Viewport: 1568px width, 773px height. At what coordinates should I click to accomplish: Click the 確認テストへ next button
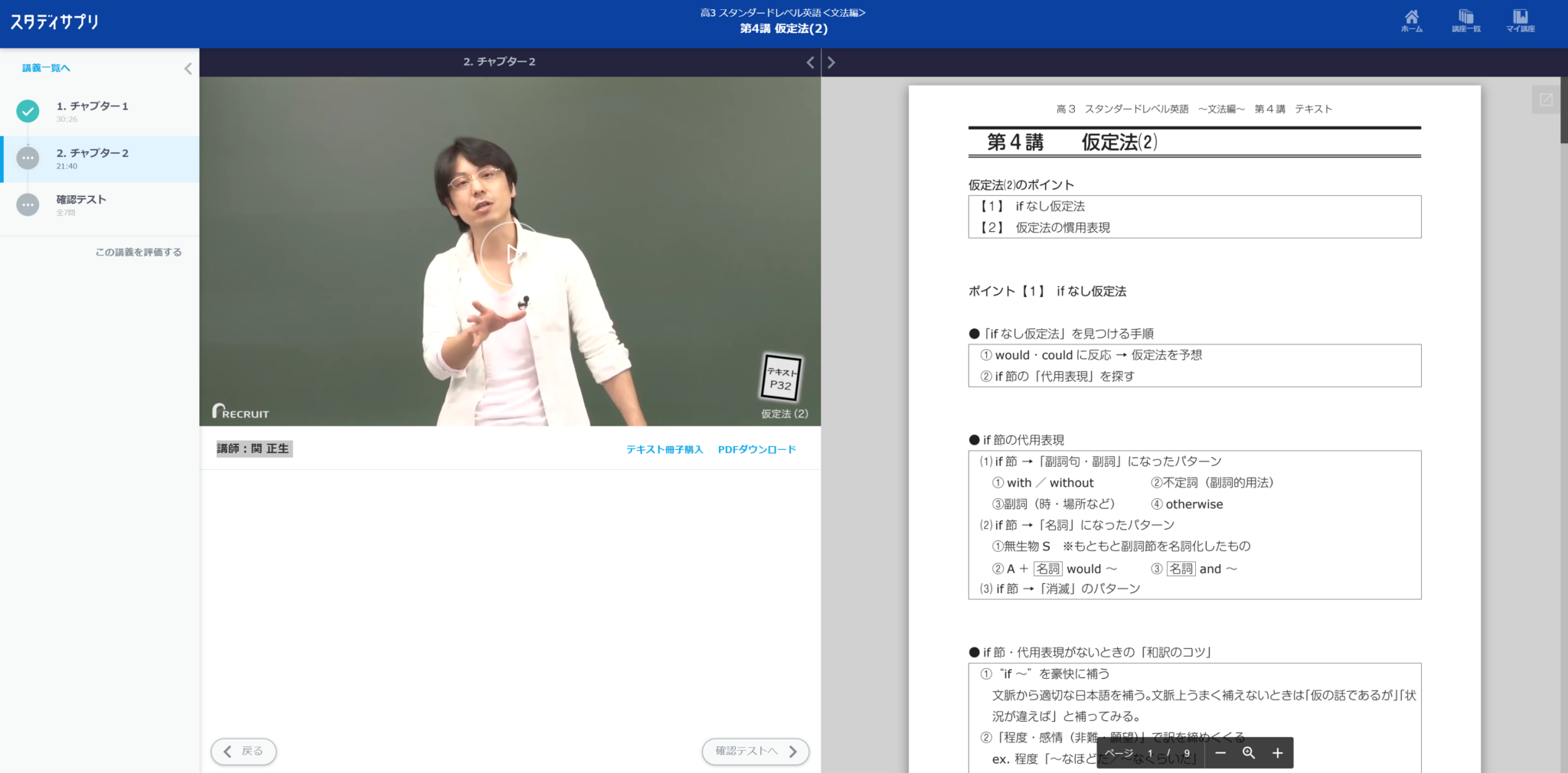756,752
